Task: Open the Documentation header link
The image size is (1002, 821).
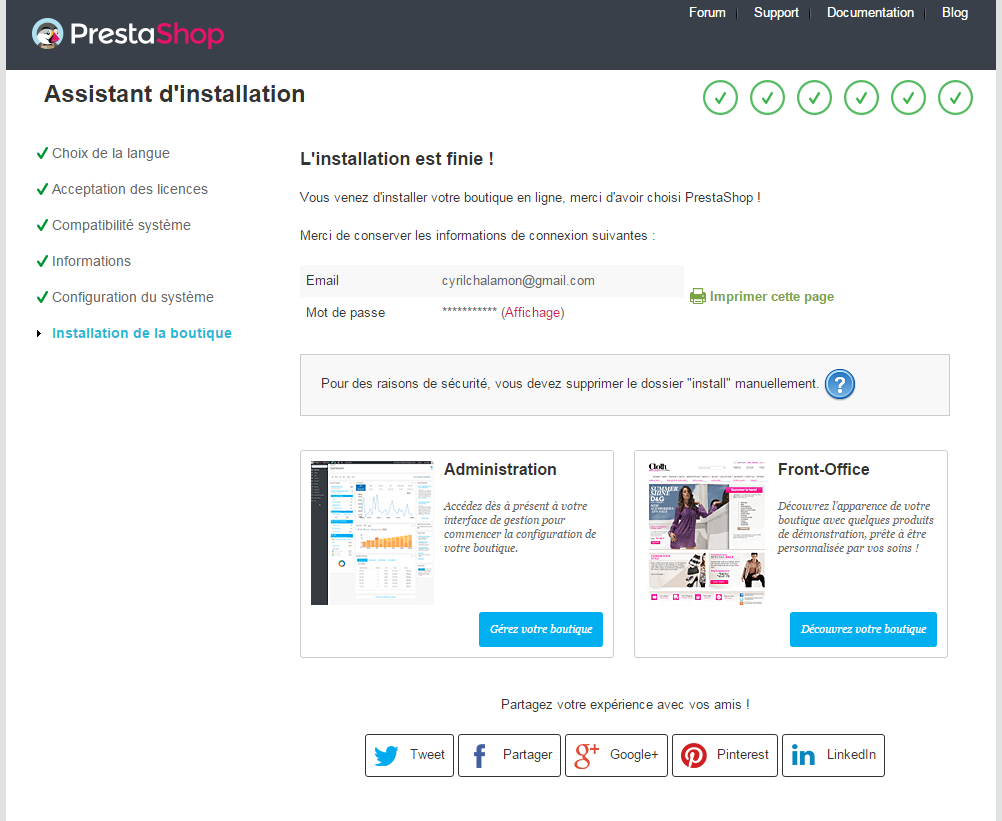Action: 870,13
